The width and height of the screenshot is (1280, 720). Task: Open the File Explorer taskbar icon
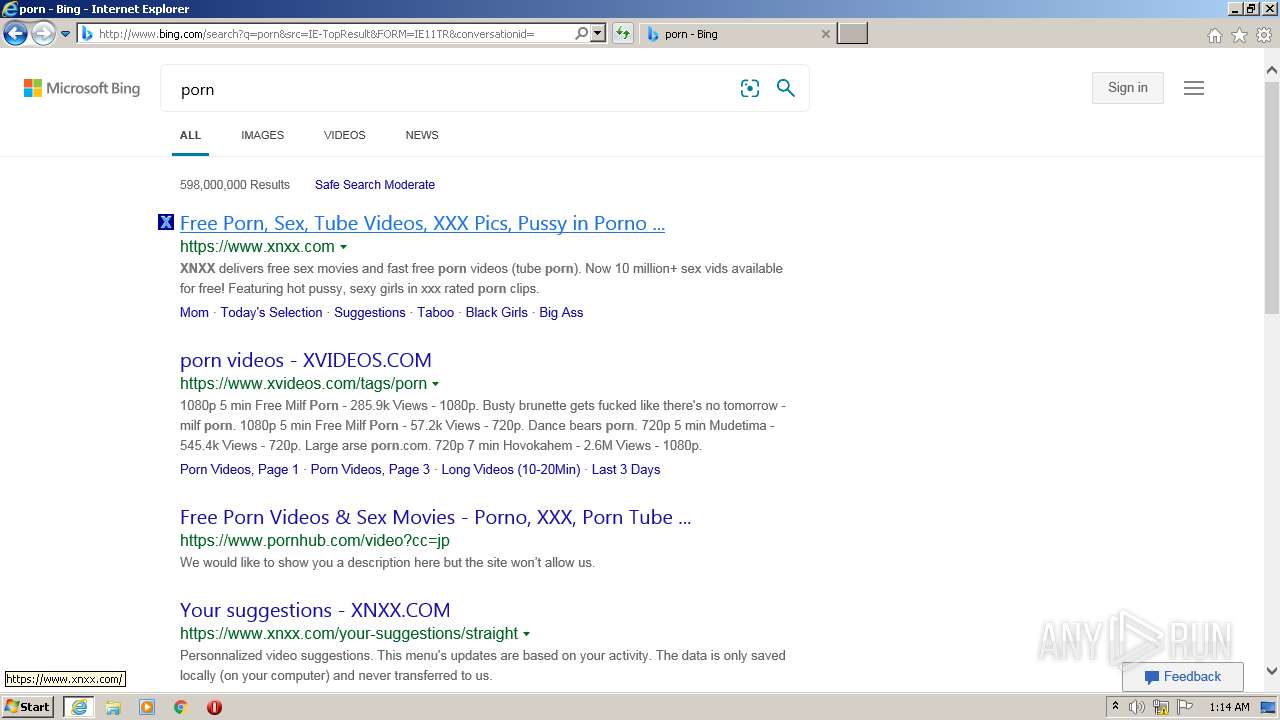coord(113,707)
